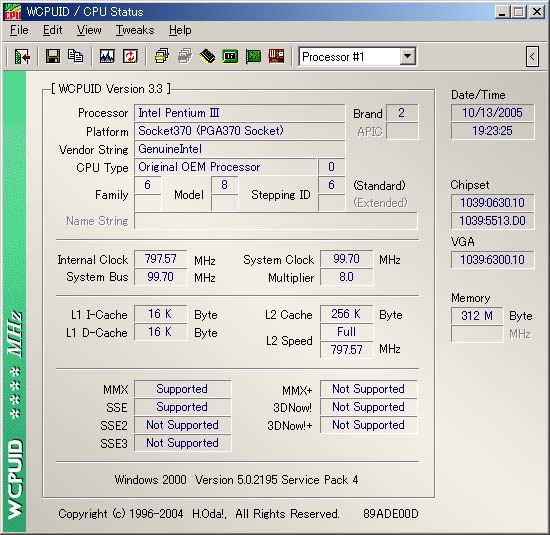Open the yellow stacked windows cache icon
The image size is (550, 535).
[161, 56]
